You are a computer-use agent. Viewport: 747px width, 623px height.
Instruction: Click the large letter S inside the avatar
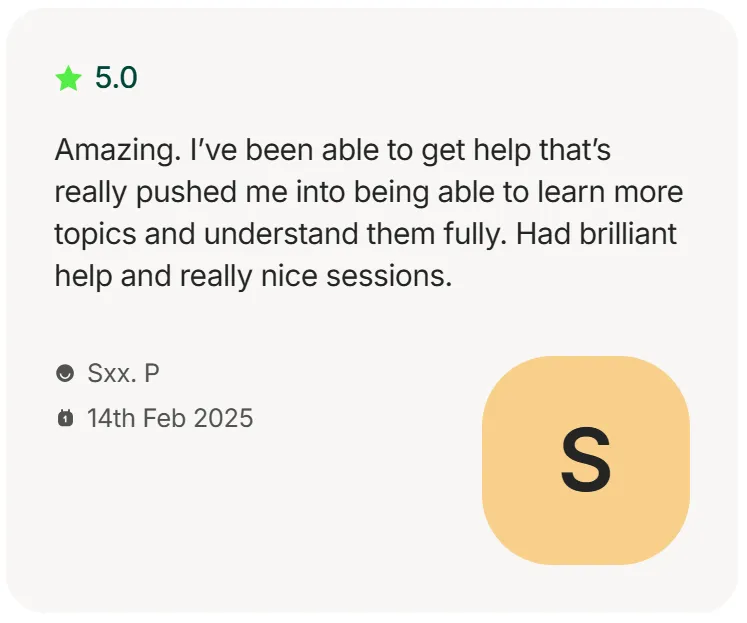click(x=585, y=460)
